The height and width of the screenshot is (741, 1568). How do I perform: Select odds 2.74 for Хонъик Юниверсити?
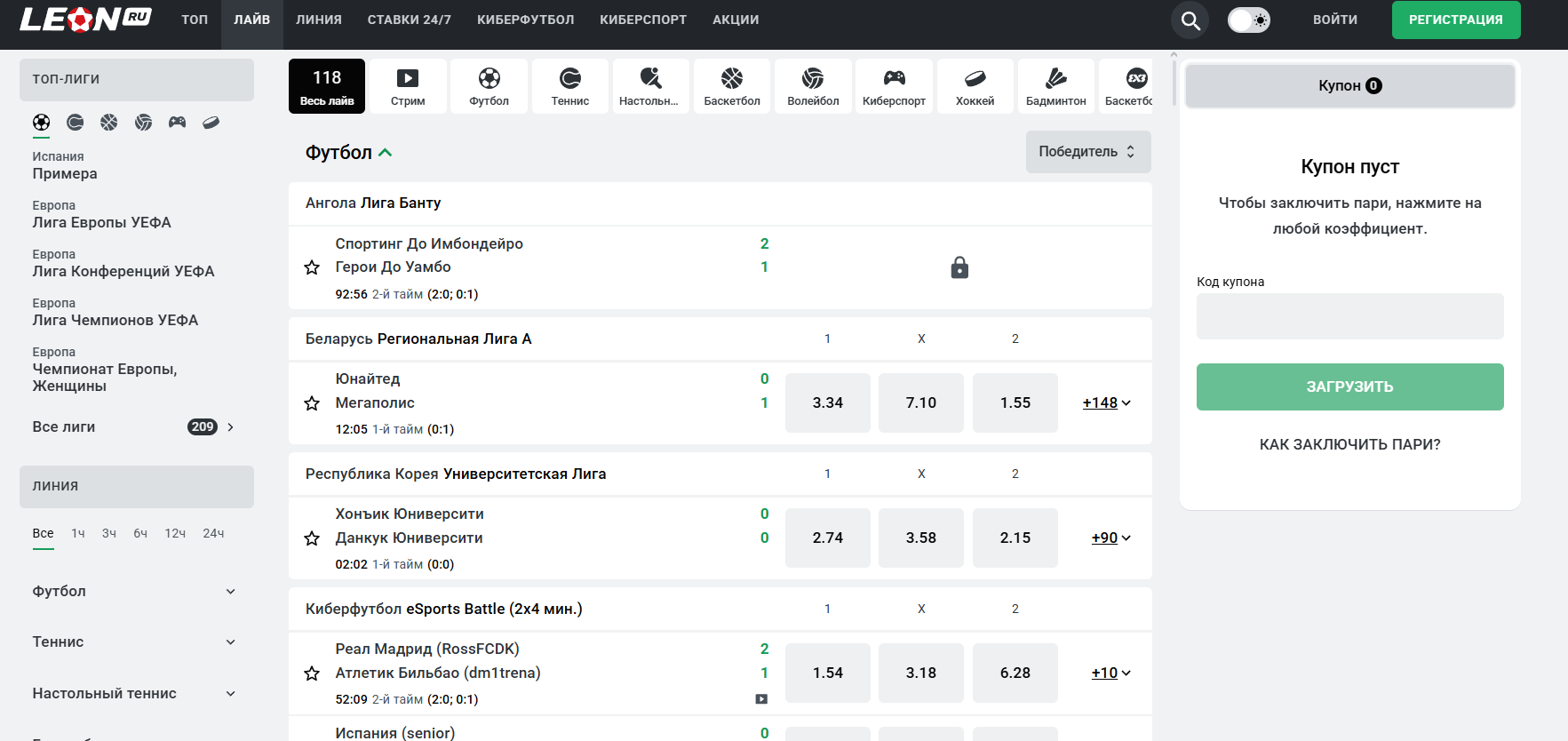(828, 538)
